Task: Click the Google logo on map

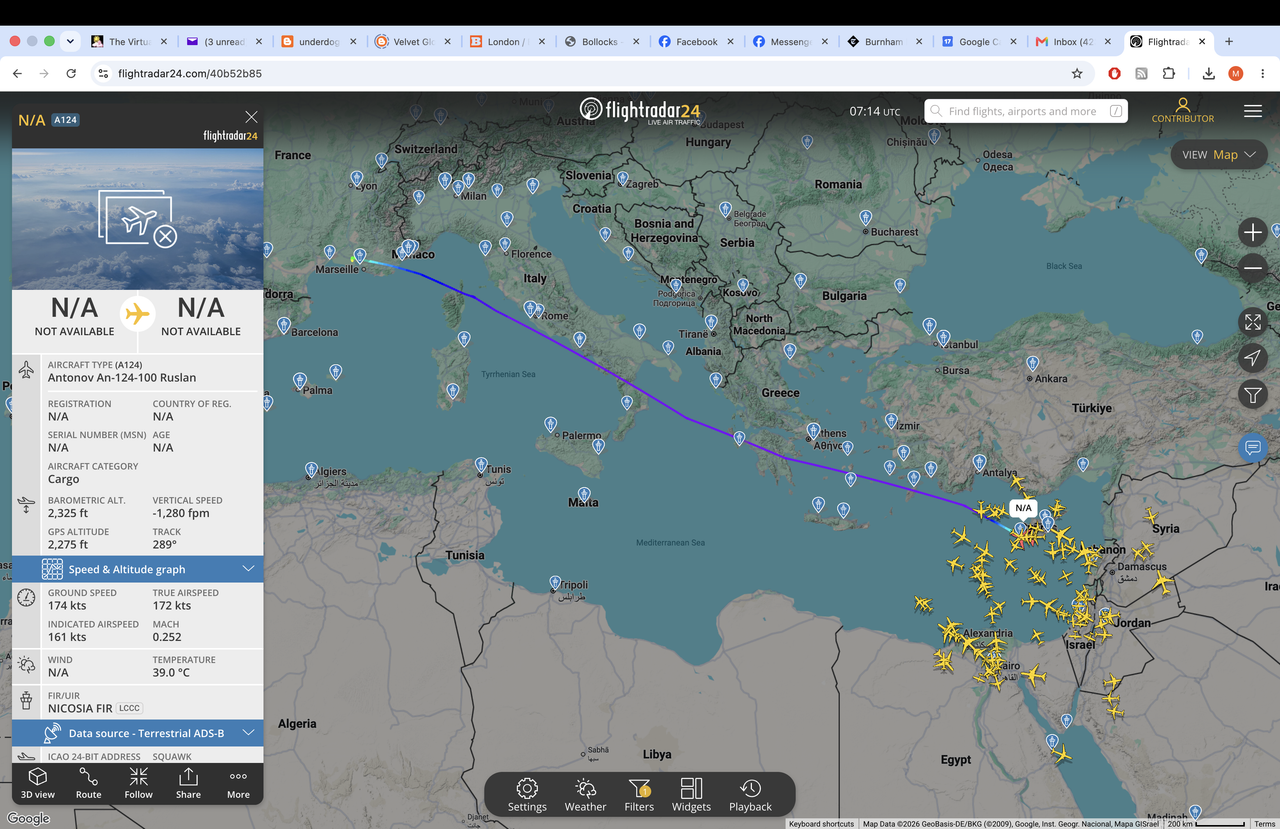Action: 28,819
